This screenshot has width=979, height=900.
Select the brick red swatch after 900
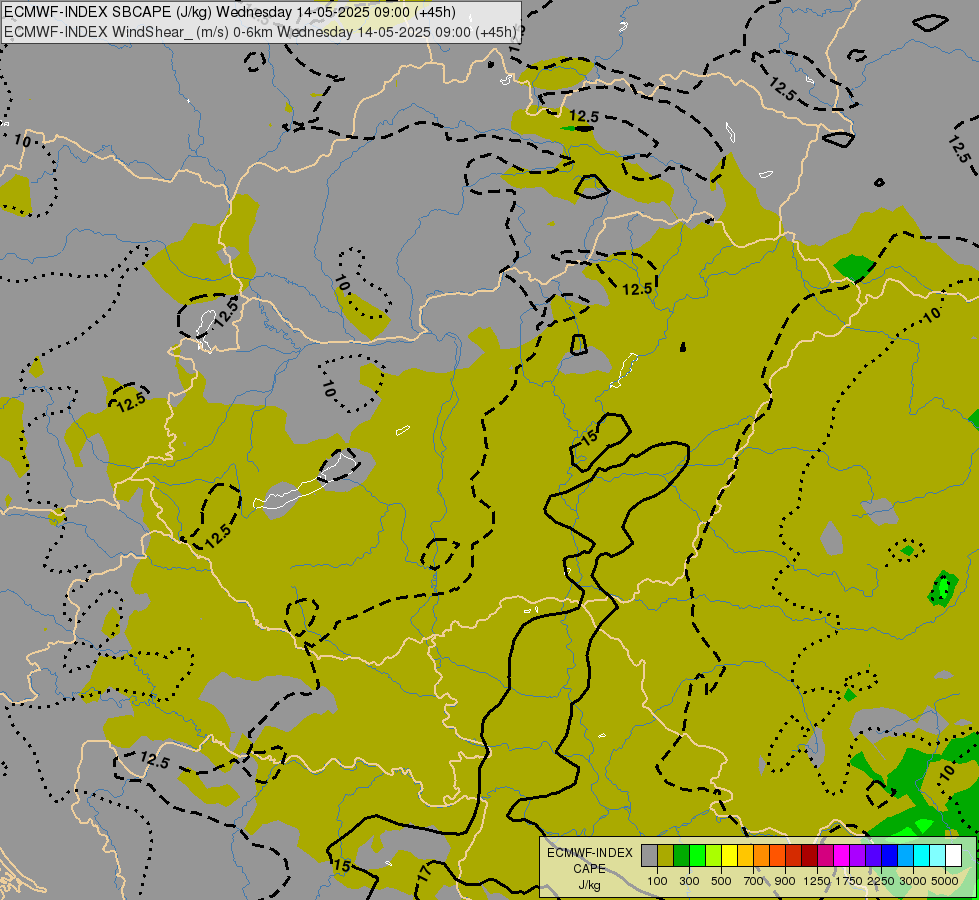point(794,856)
